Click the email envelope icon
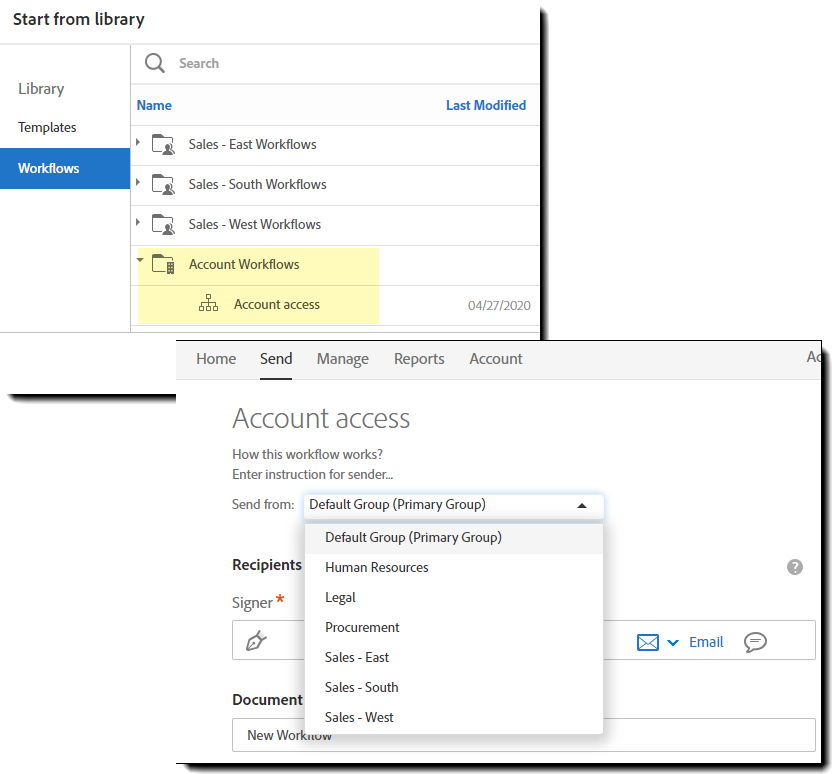Image resolution: width=832 pixels, height=774 pixels. (x=648, y=642)
